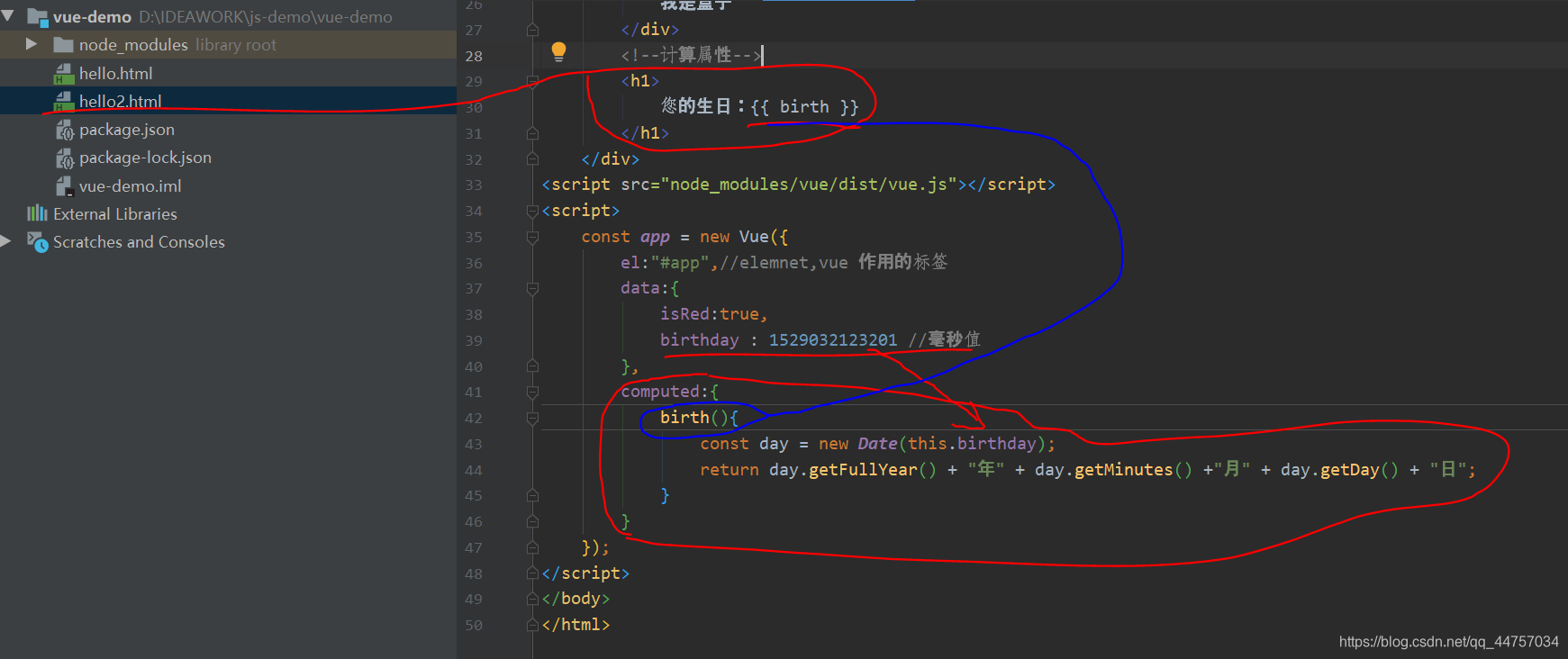Fold the script block at line 34
This screenshot has height=659, width=1568.
click(x=532, y=211)
